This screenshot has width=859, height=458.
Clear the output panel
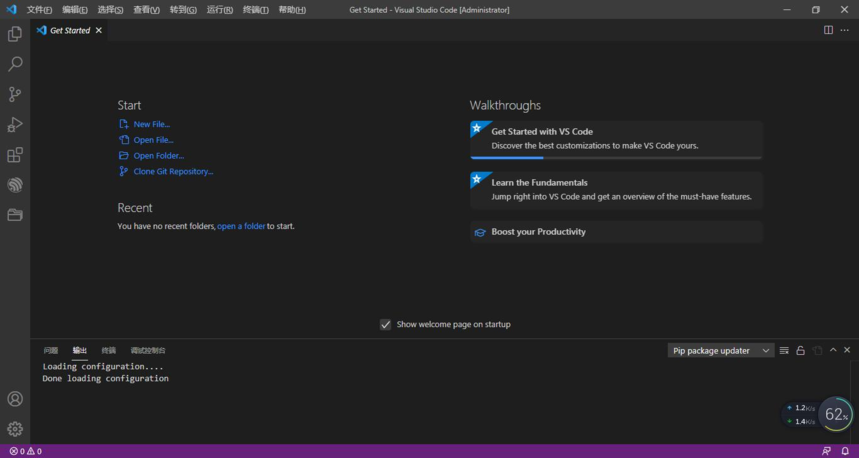784,351
